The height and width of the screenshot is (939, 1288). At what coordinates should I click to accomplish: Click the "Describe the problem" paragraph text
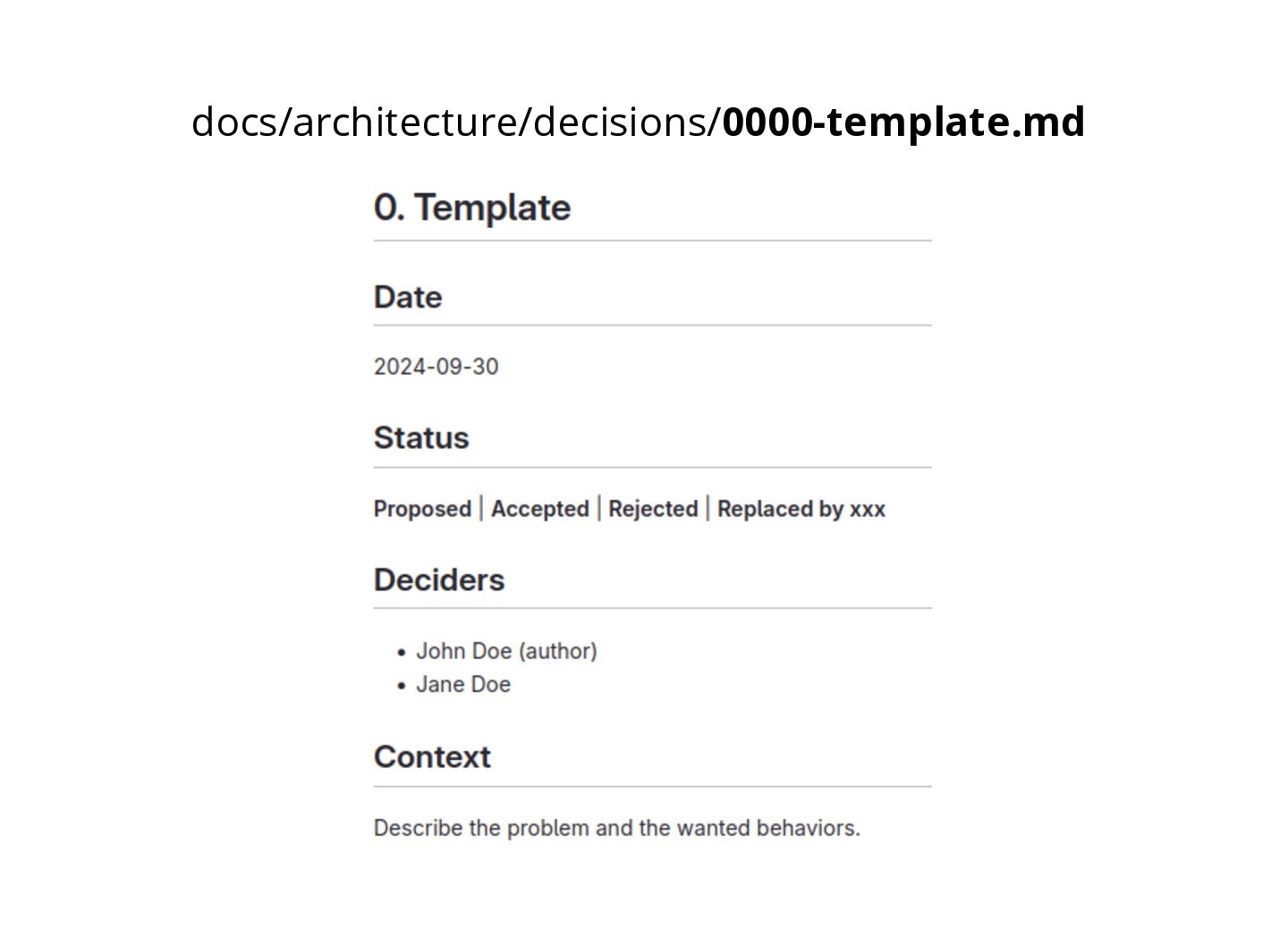(x=616, y=828)
